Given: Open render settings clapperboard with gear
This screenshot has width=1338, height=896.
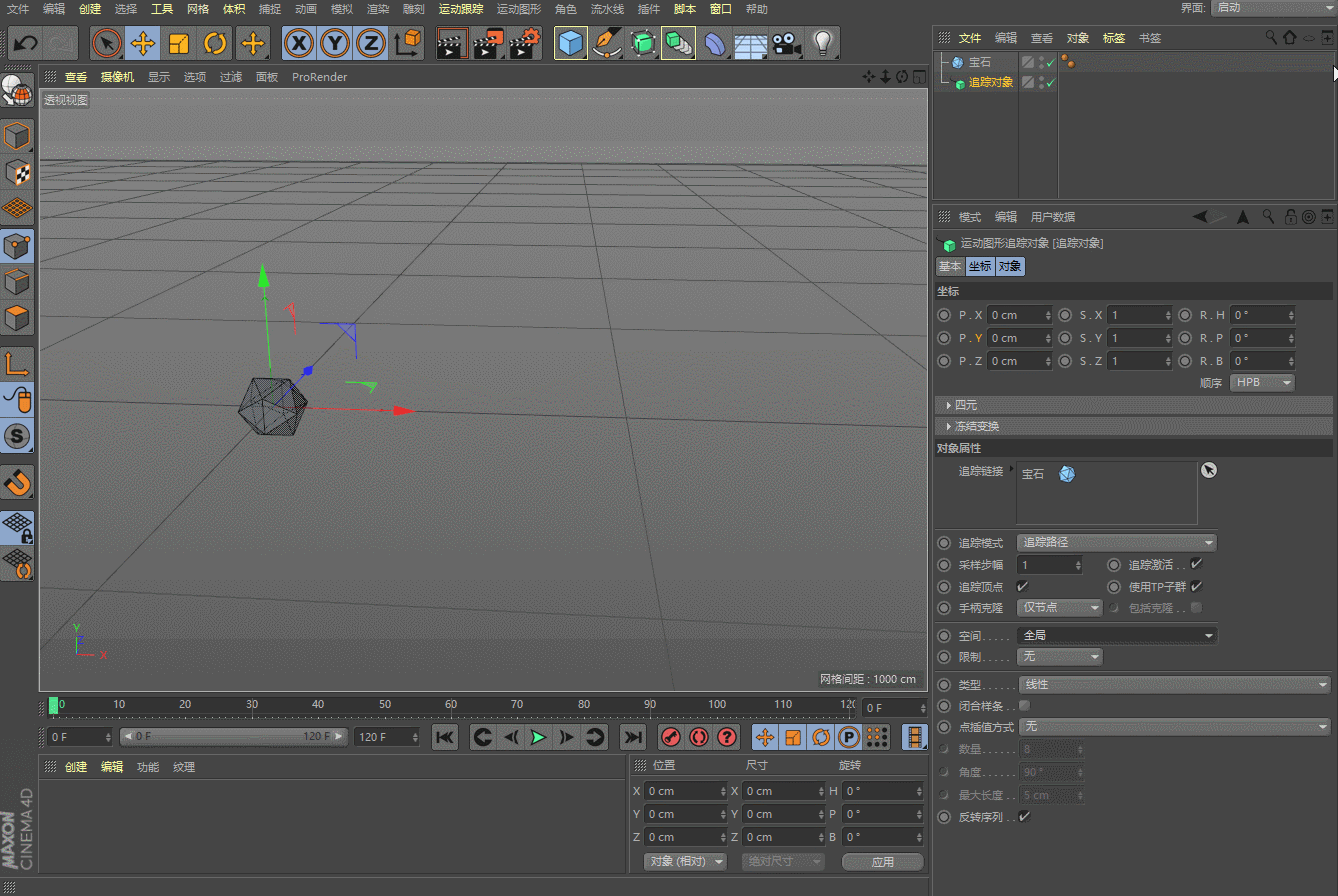Looking at the screenshot, I should click(525, 43).
